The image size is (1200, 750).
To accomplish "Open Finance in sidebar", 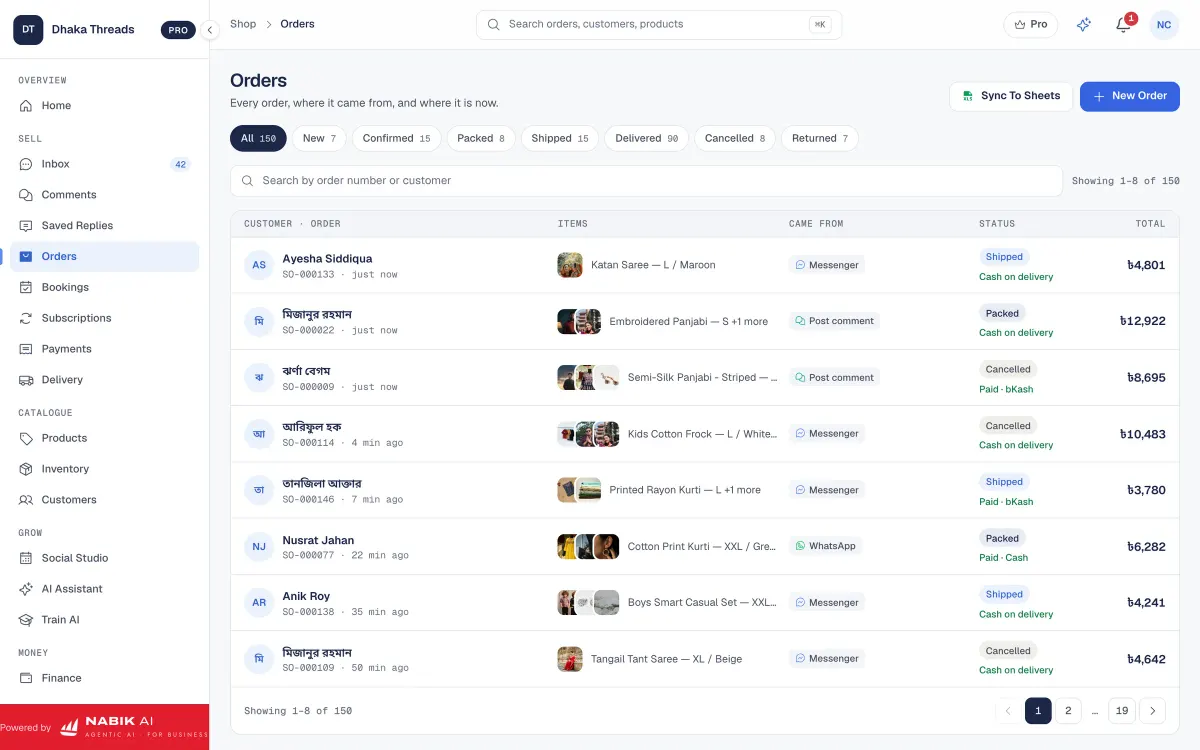I will coord(104,678).
